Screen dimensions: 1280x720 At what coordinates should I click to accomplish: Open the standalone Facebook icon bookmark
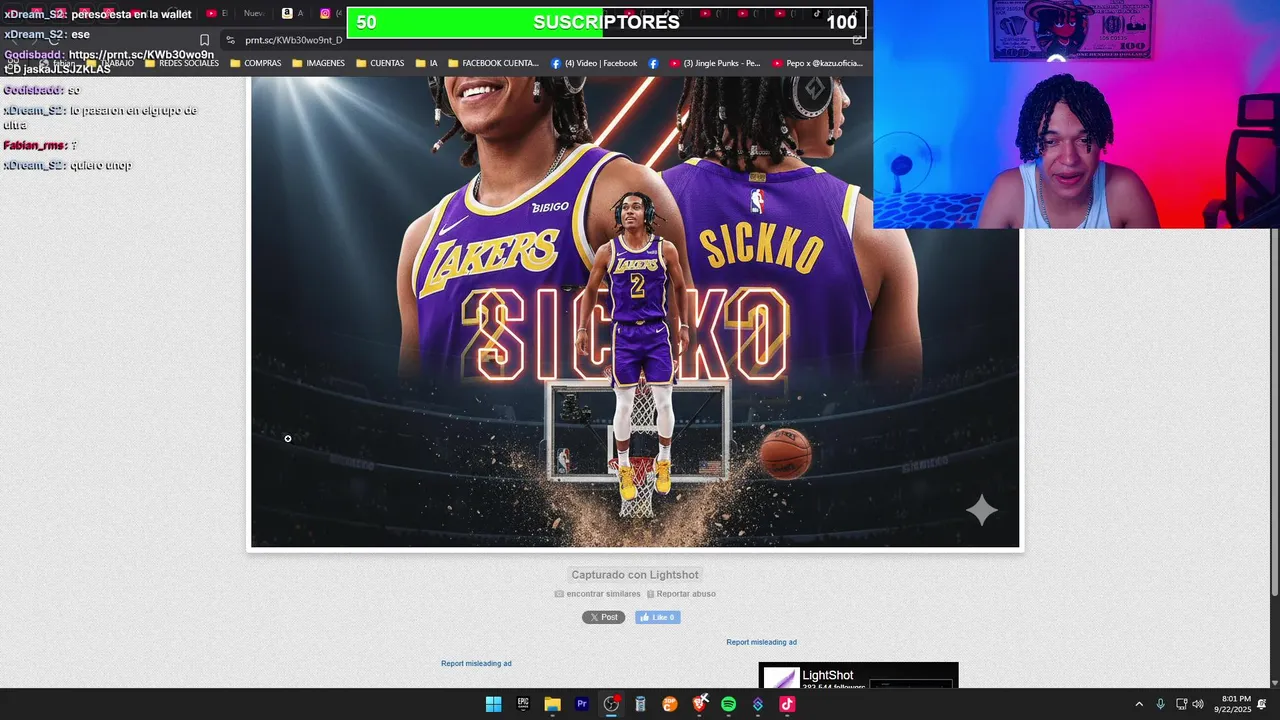pyautogui.click(x=653, y=63)
